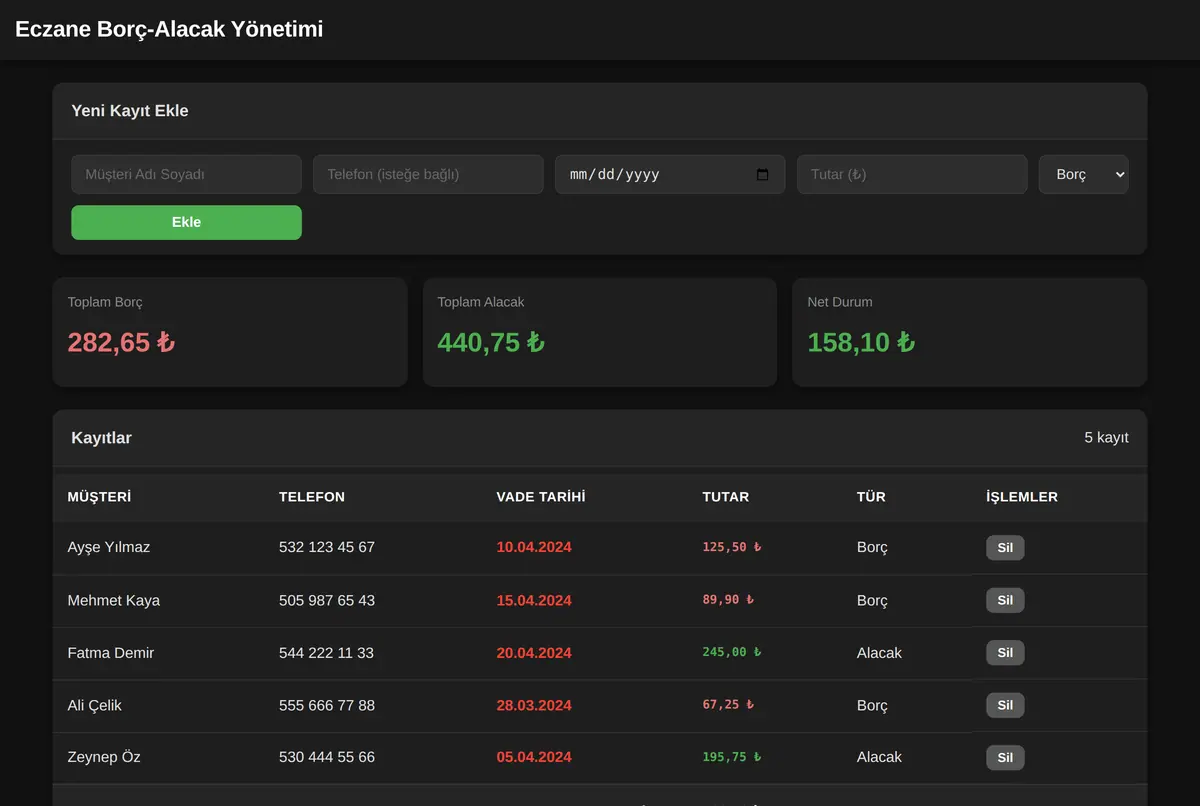
Task: Select the Tutar (₺) amount field
Action: [x=912, y=174]
